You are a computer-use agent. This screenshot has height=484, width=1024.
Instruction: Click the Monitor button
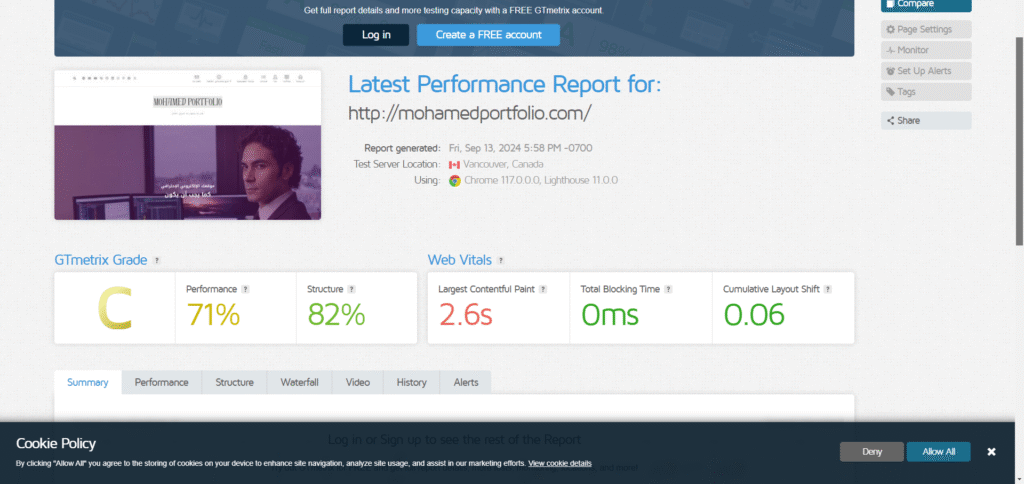tap(925, 50)
